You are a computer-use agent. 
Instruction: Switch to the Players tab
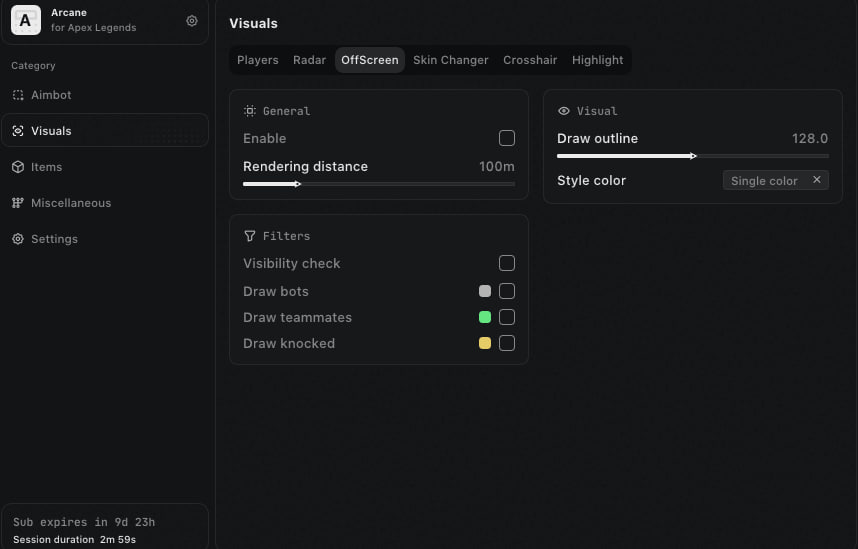(258, 60)
